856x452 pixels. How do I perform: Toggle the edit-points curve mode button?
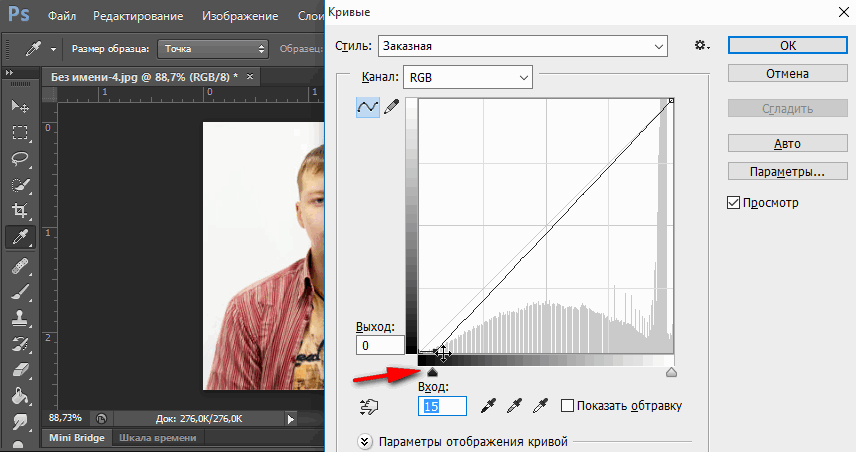(367, 107)
